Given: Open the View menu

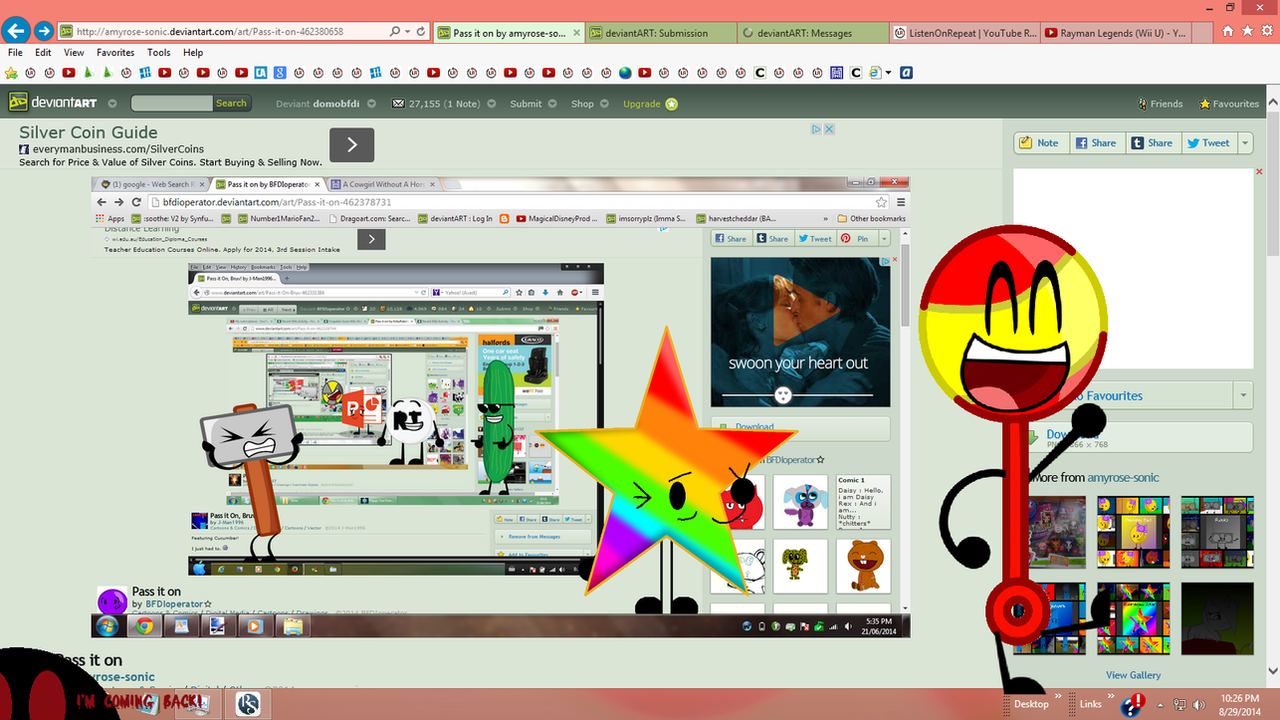Looking at the screenshot, I should tap(74, 52).
